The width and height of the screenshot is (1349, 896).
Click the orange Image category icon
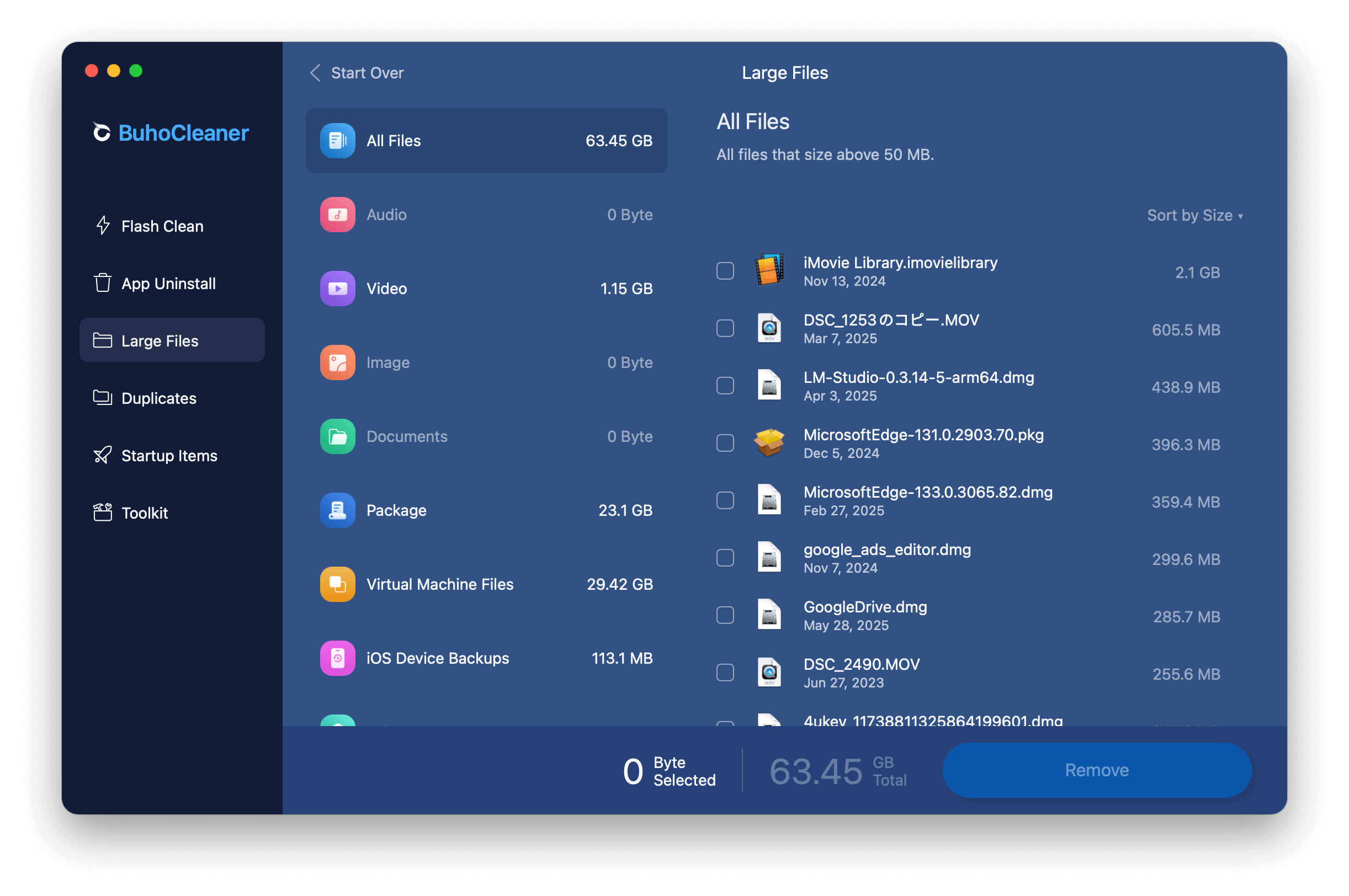coord(337,362)
